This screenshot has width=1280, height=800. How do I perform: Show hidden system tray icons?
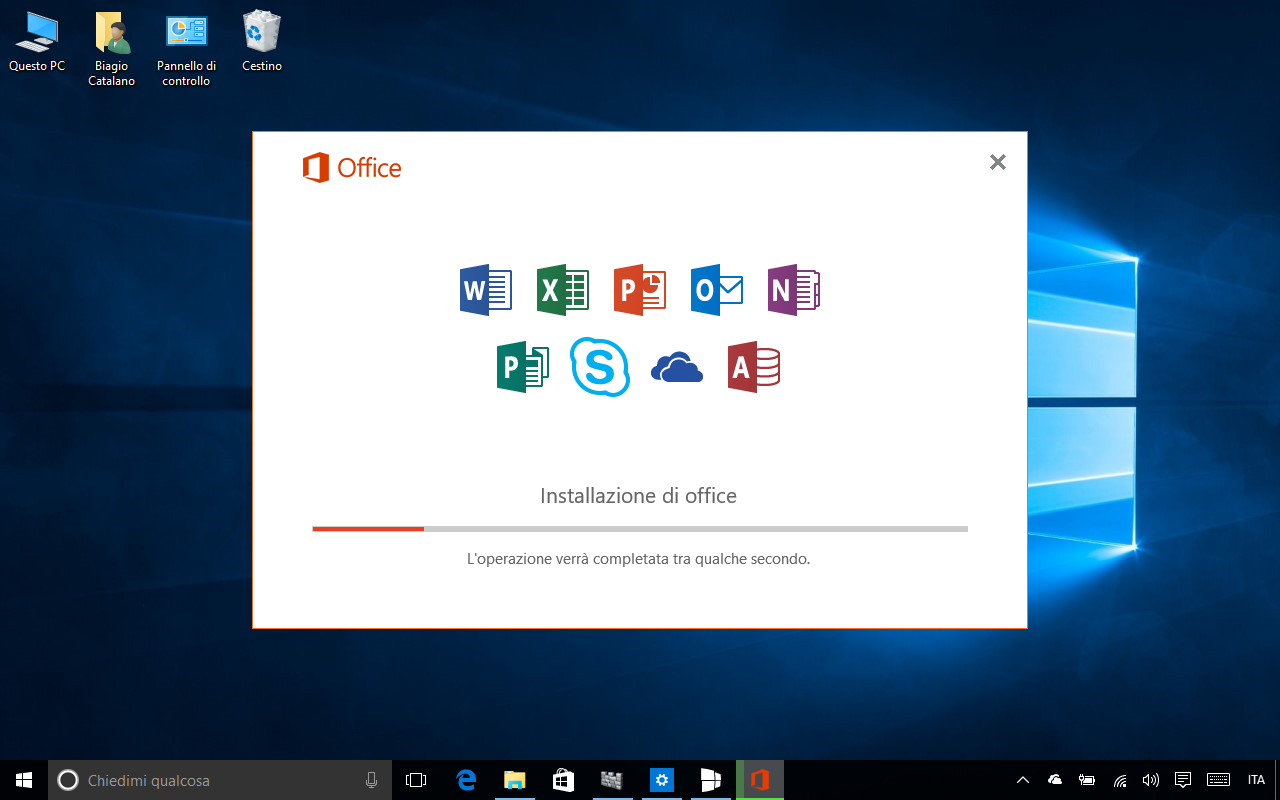(x=1023, y=780)
